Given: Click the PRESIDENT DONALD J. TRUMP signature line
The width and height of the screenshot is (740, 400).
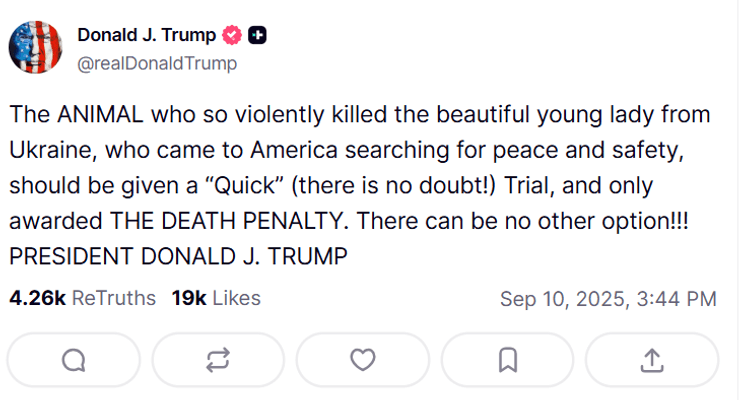Looking at the screenshot, I should 178,256.
